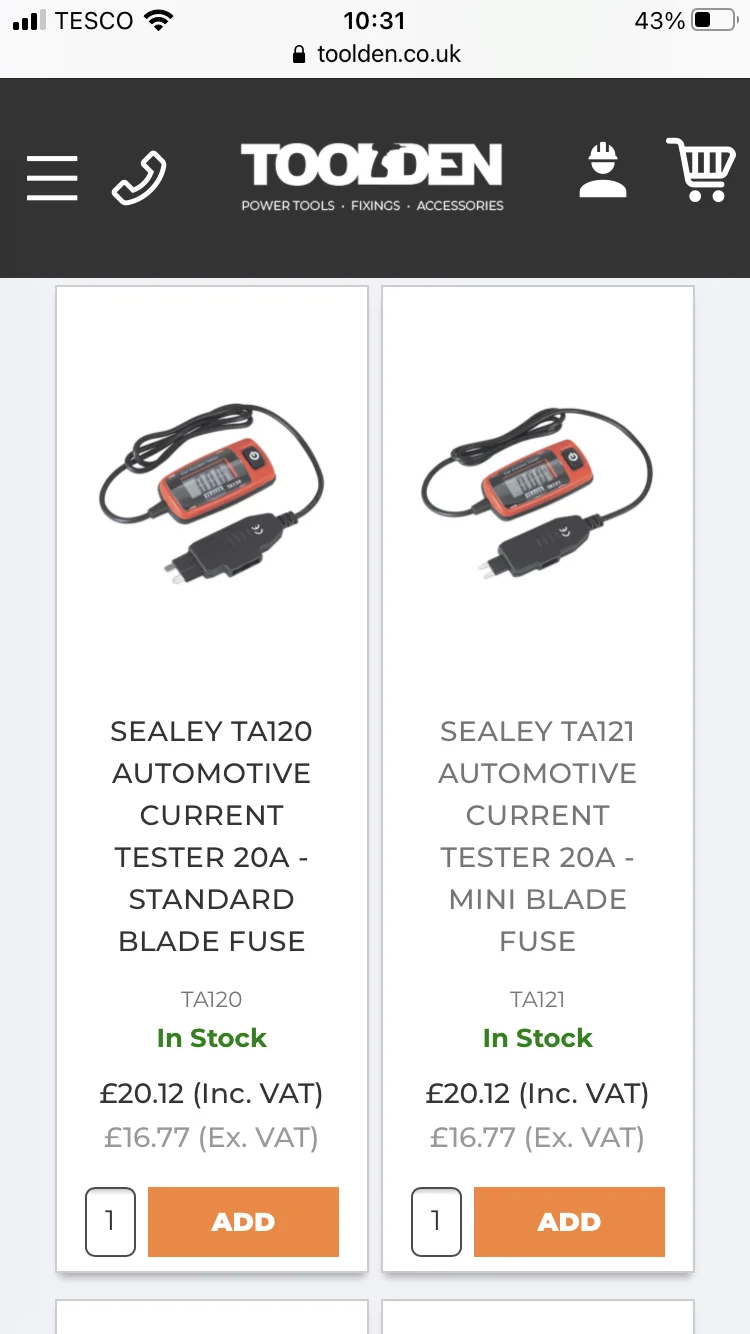View the shopping cart
This screenshot has width=750, height=1334.
pos(701,170)
